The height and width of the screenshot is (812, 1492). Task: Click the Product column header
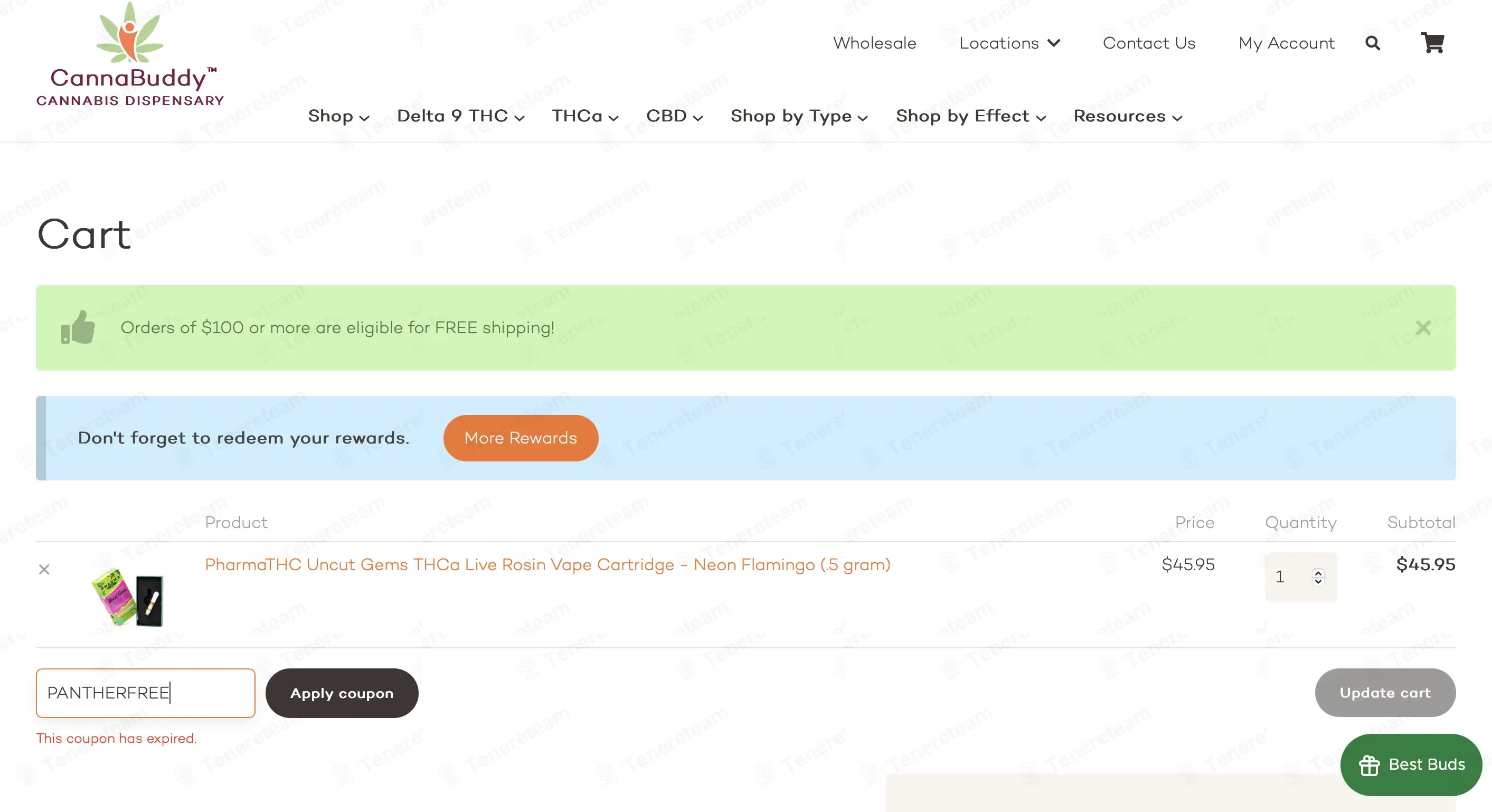point(235,522)
